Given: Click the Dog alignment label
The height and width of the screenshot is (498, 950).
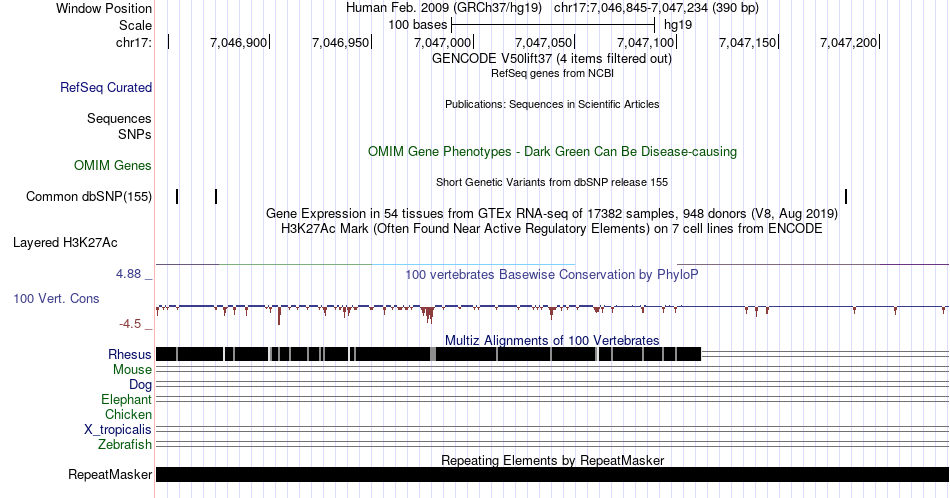Looking at the screenshot, I should pyautogui.click(x=140, y=385).
